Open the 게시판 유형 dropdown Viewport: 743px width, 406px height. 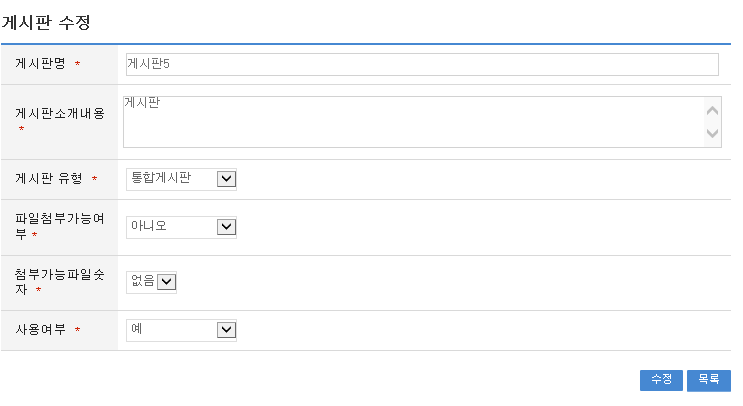[x=181, y=179]
